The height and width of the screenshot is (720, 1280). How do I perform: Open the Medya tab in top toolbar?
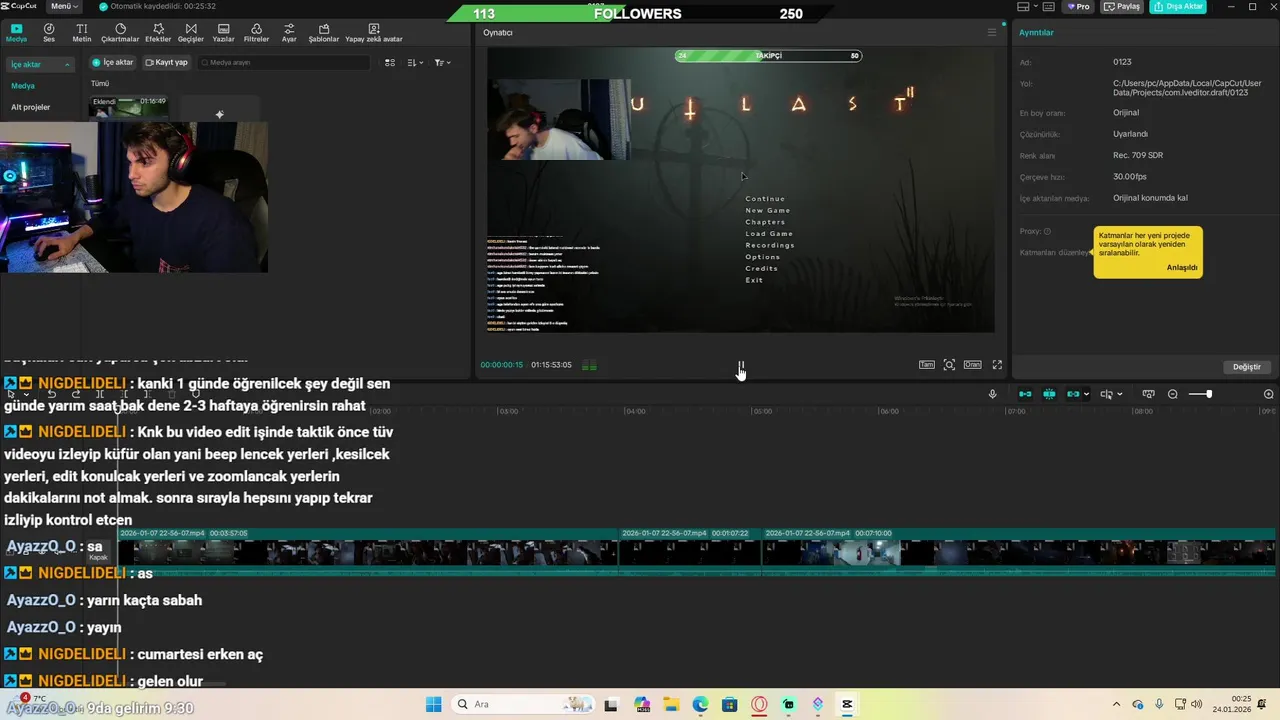coord(16,33)
